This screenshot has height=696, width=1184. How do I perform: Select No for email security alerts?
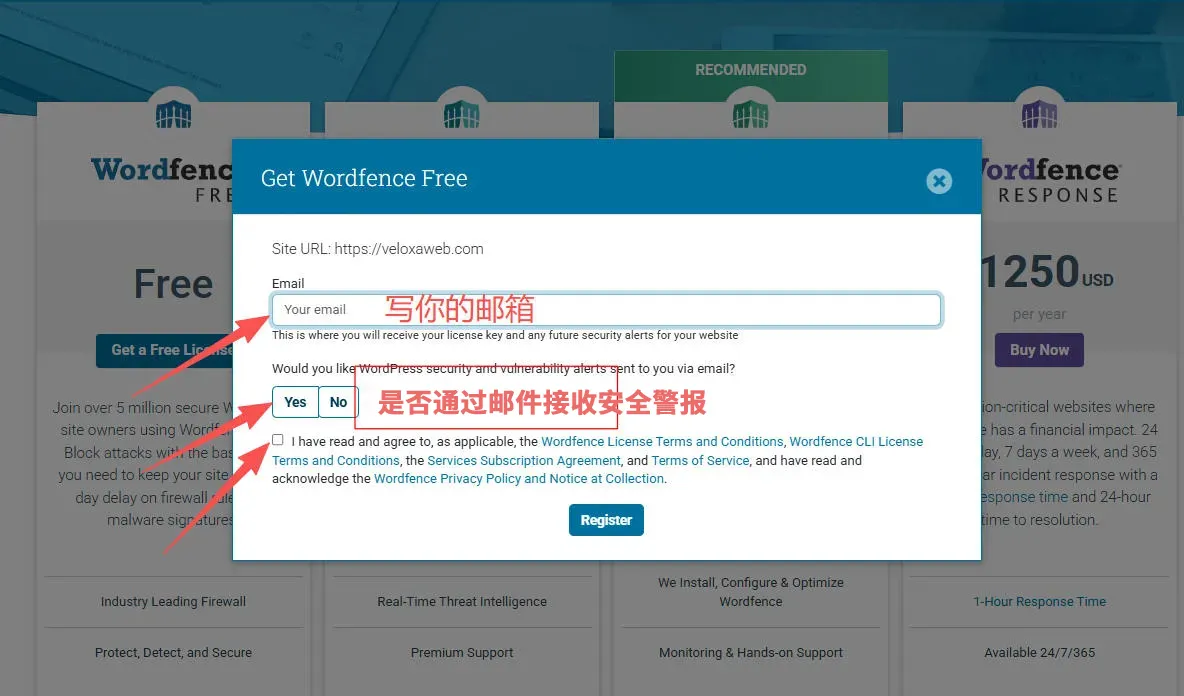point(338,402)
